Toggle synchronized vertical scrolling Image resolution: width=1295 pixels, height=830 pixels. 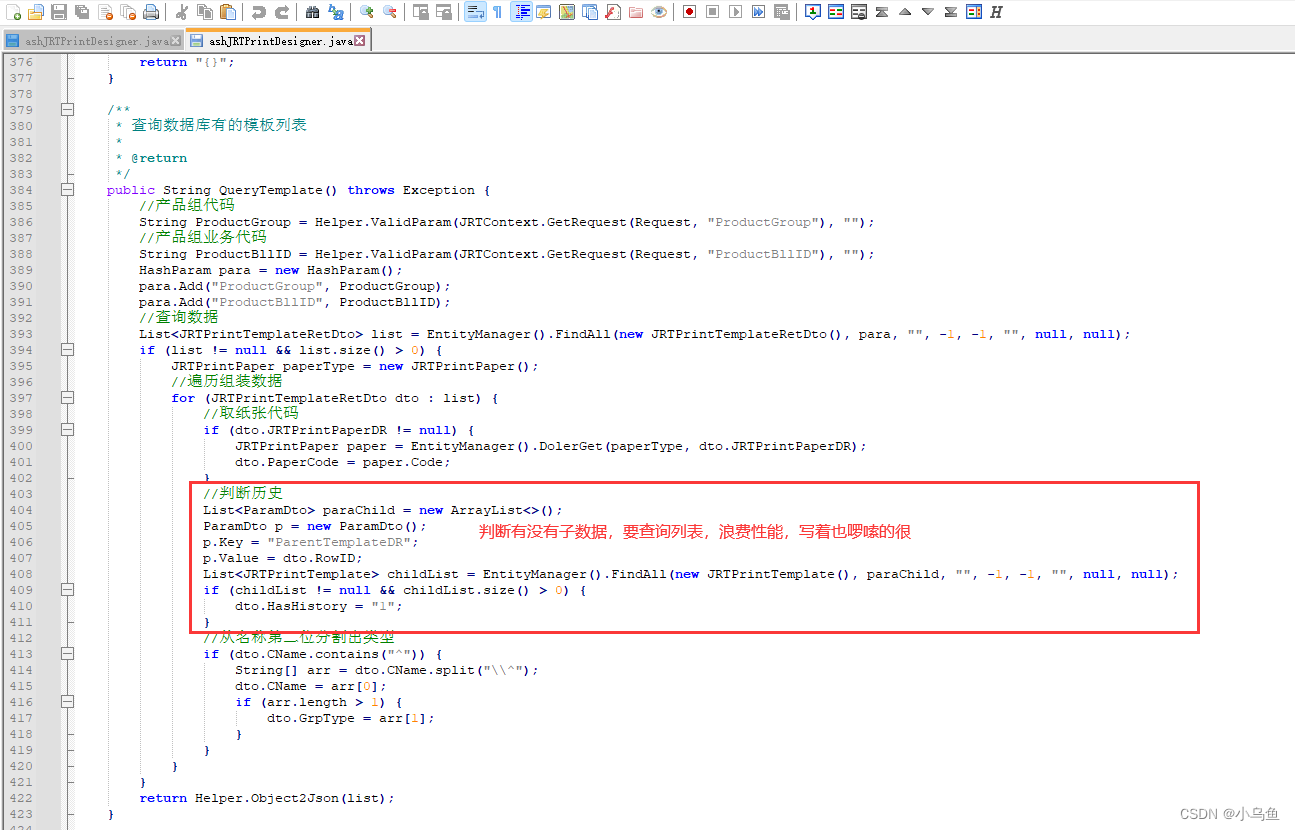point(419,12)
